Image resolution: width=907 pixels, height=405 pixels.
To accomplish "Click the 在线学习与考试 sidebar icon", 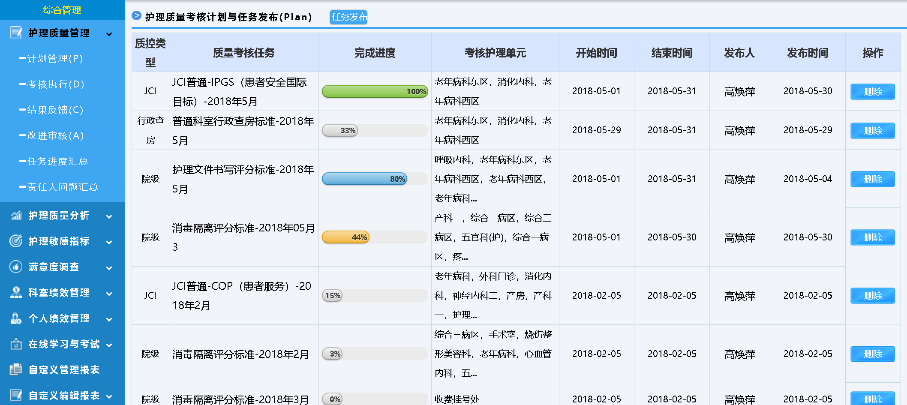I will click(x=16, y=344).
